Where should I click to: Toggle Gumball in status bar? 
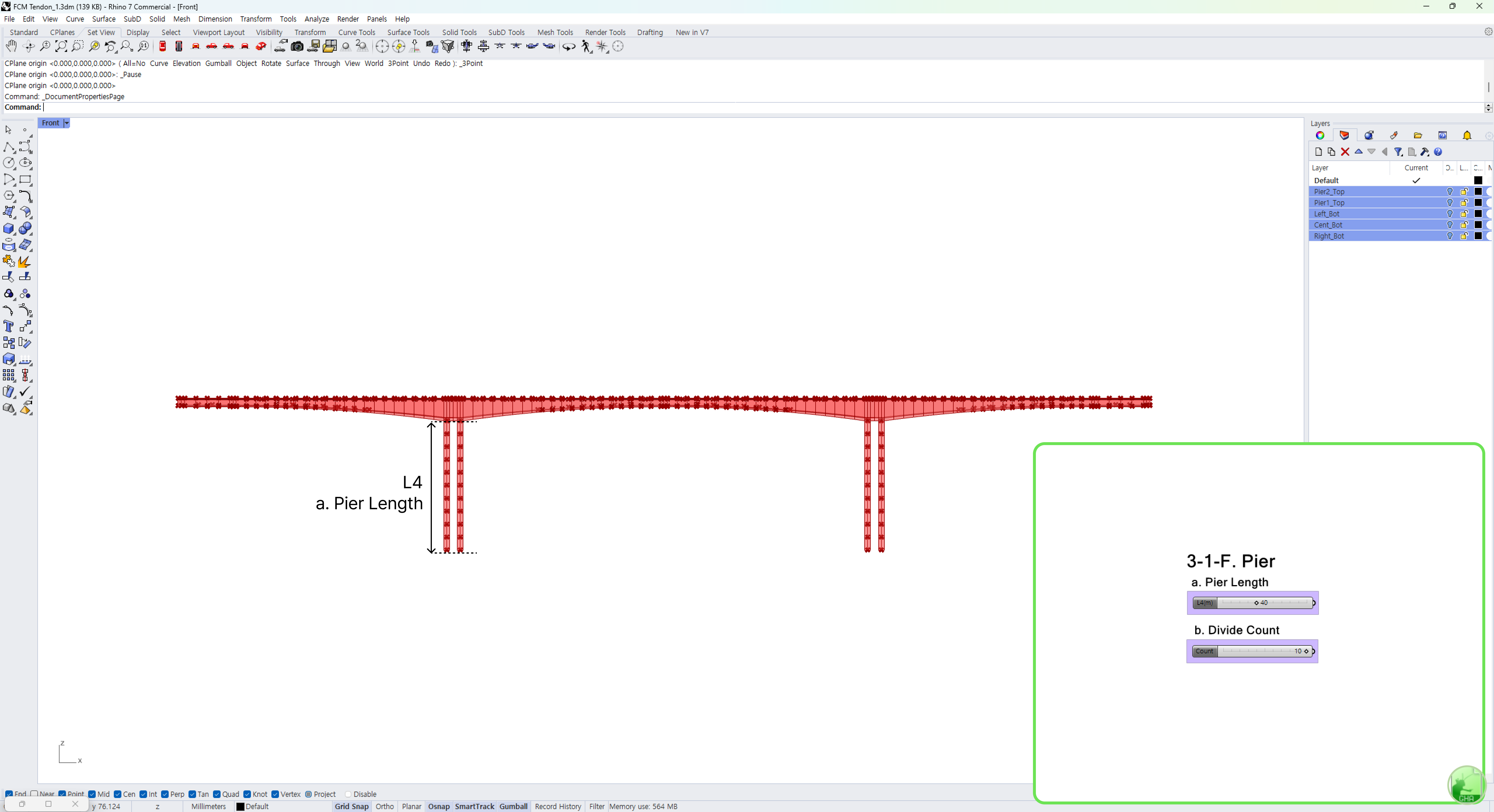pyautogui.click(x=513, y=806)
